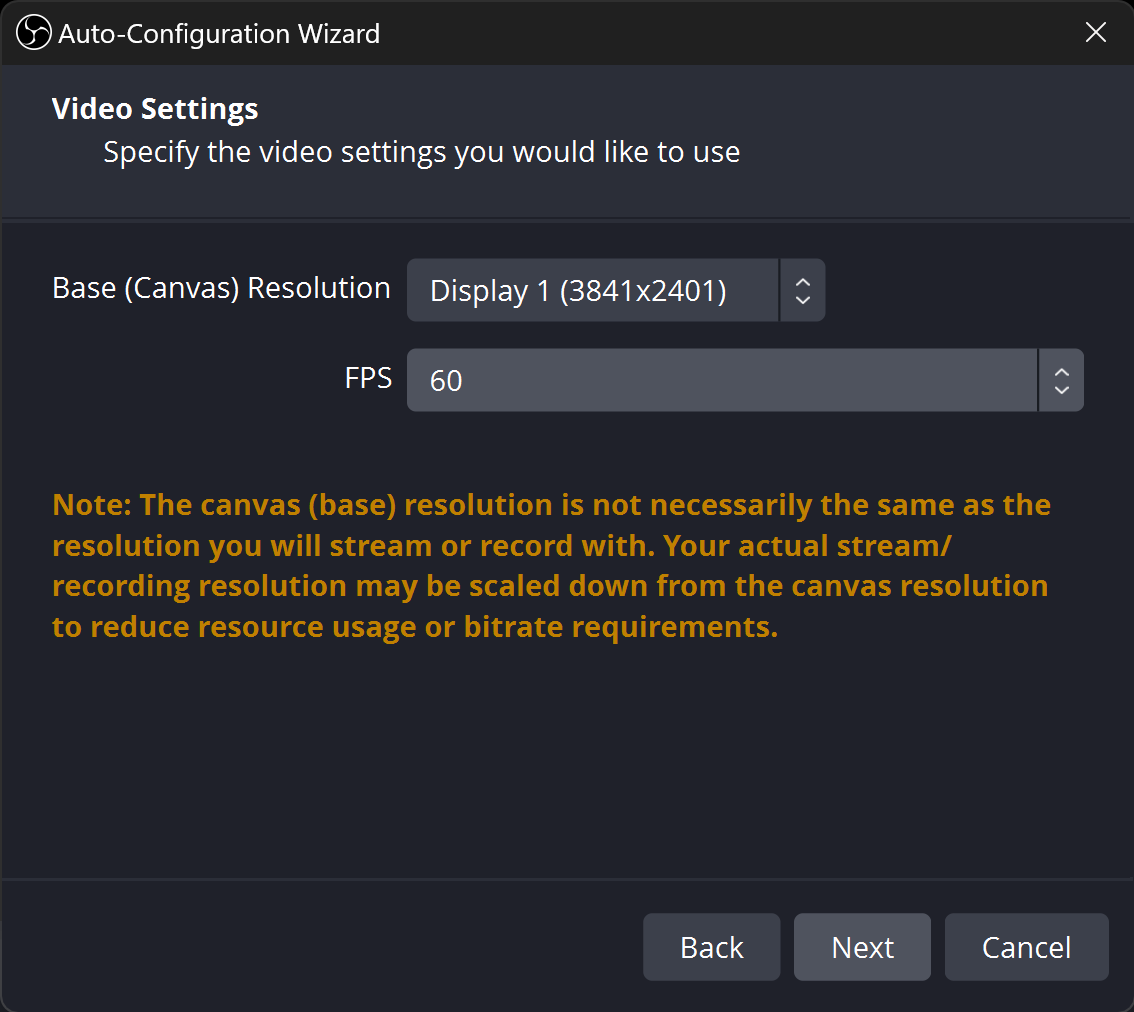Click the "Auto-Configuration Wizard" window title text
This screenshot has height=1012, width=1134.
[219, 34]
